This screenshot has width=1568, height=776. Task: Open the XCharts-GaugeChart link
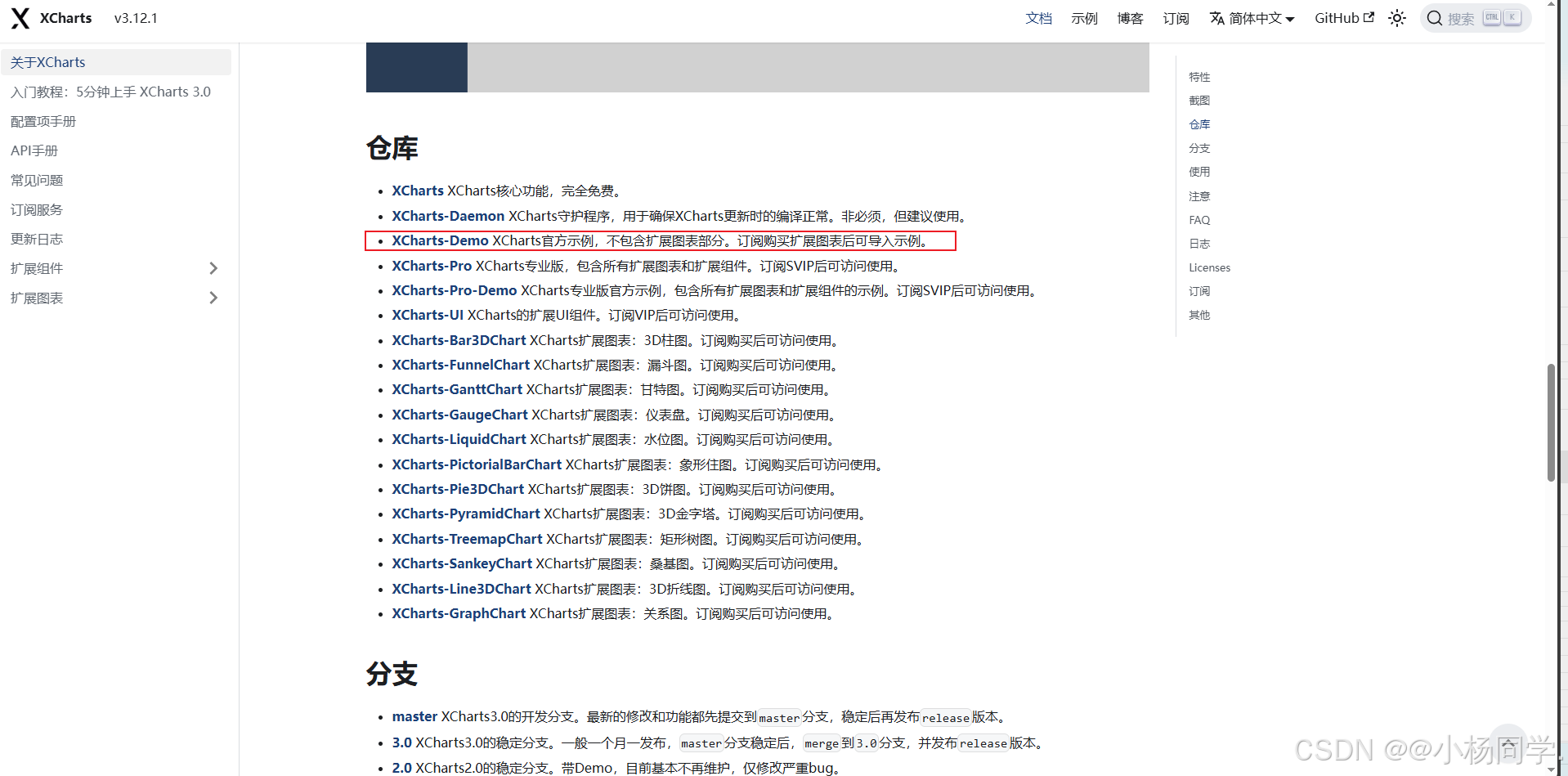[459, 415]
